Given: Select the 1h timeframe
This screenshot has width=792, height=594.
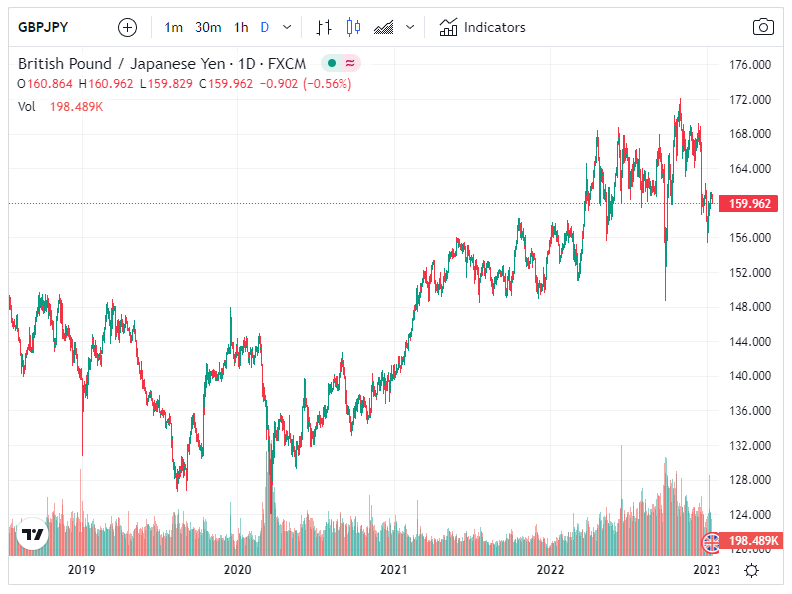Looking at the screenshot, I should (x=241, y=27).
